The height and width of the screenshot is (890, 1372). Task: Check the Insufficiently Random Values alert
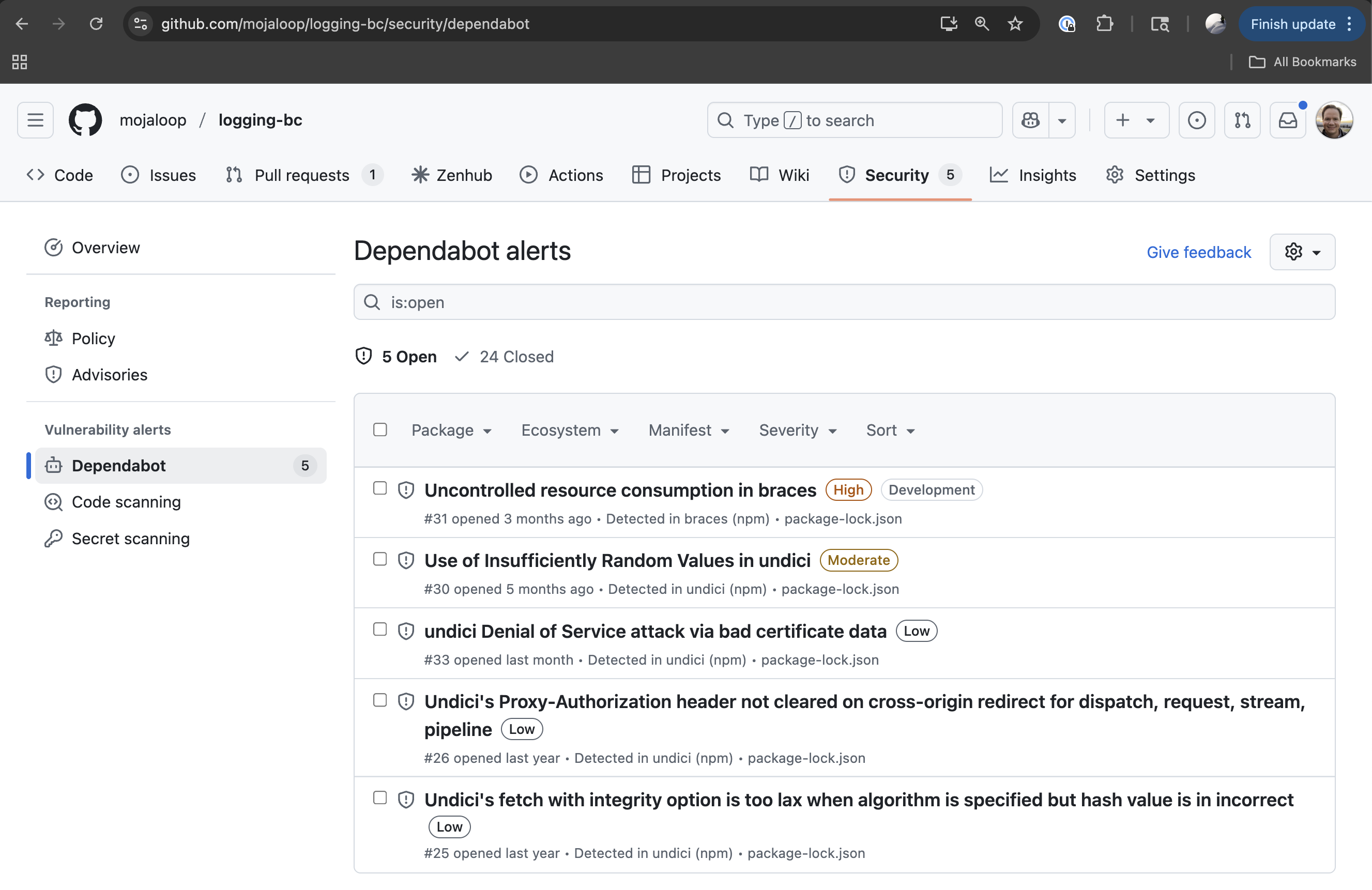click(380, 559)
